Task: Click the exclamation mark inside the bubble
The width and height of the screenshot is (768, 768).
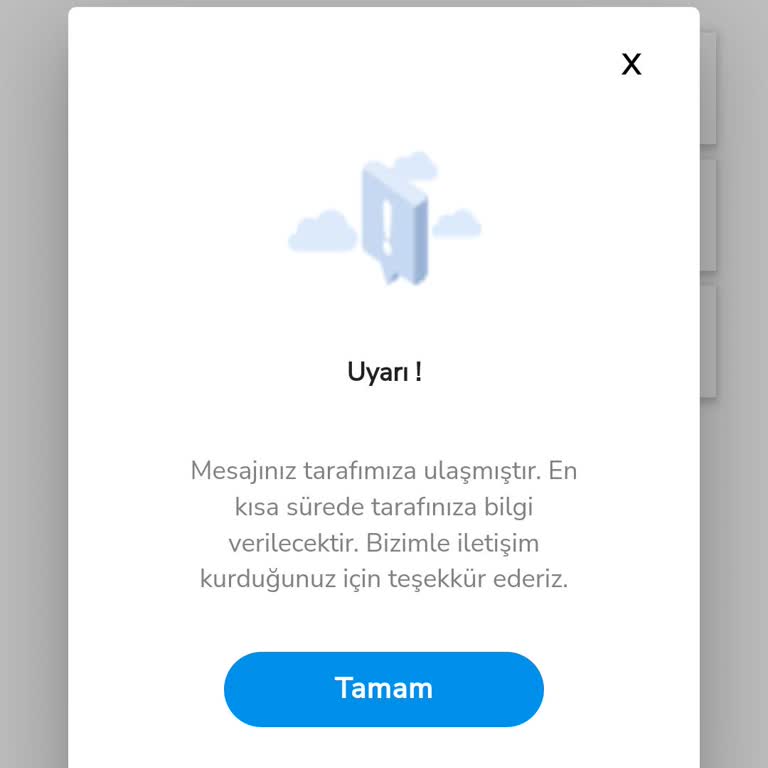Action: (387, 227)
